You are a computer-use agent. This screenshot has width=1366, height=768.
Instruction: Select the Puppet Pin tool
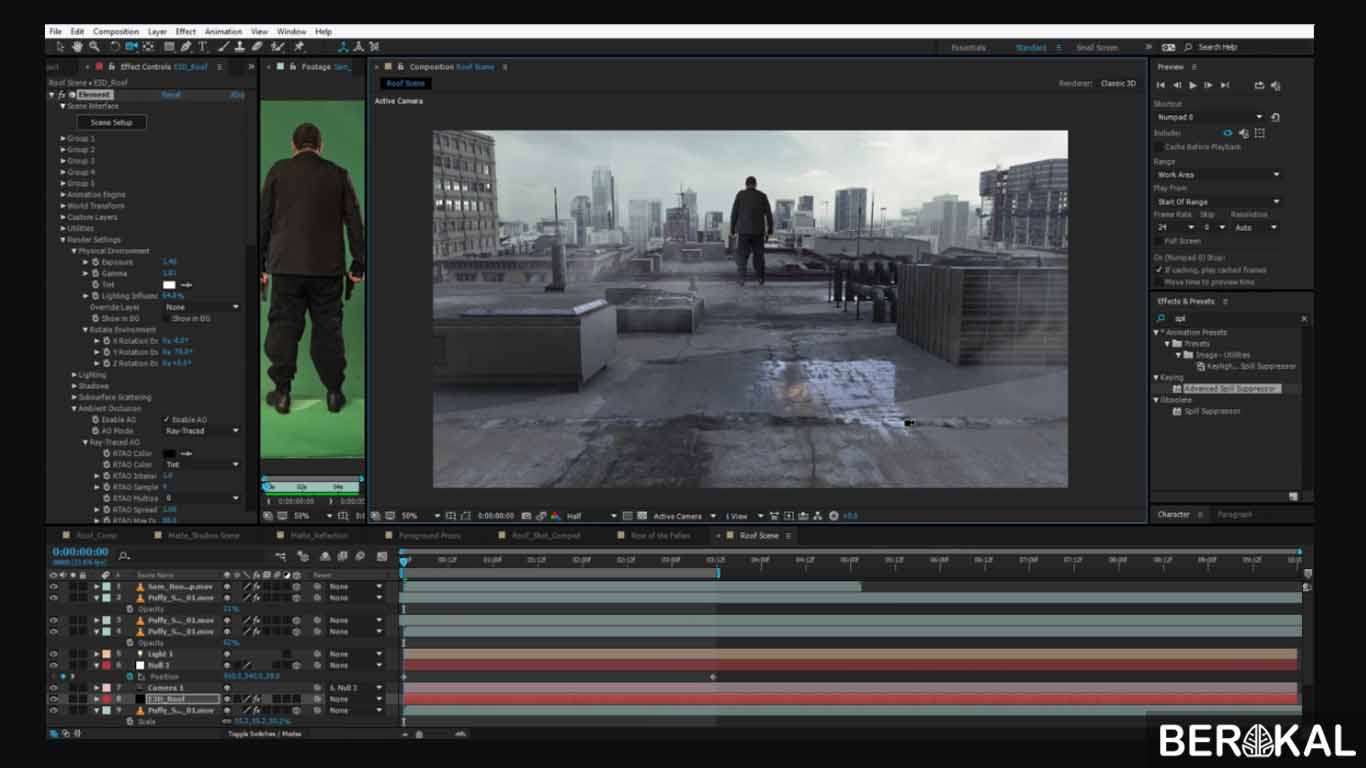(300, 47)
